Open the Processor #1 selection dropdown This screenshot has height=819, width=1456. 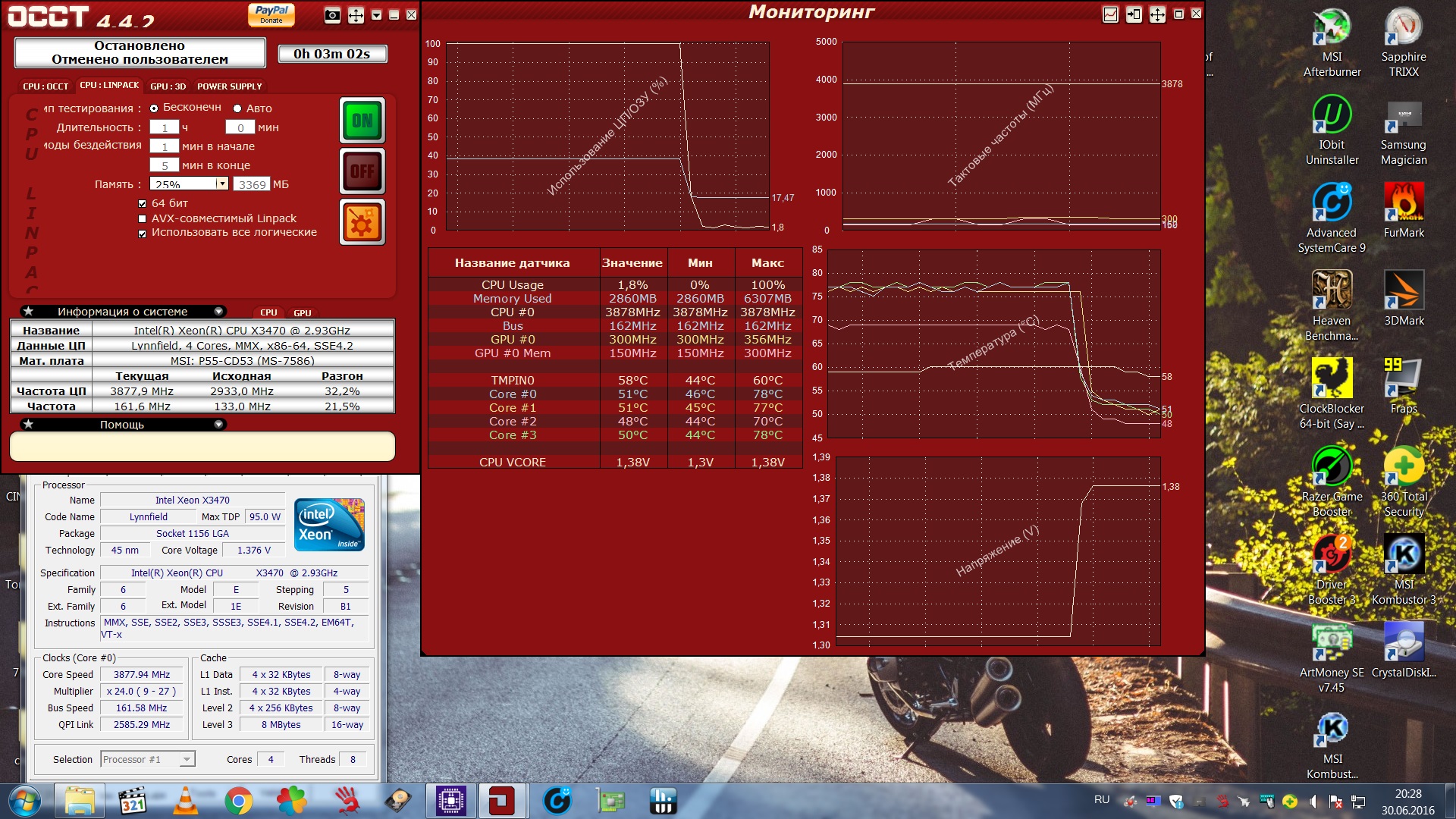coord(187,760)
